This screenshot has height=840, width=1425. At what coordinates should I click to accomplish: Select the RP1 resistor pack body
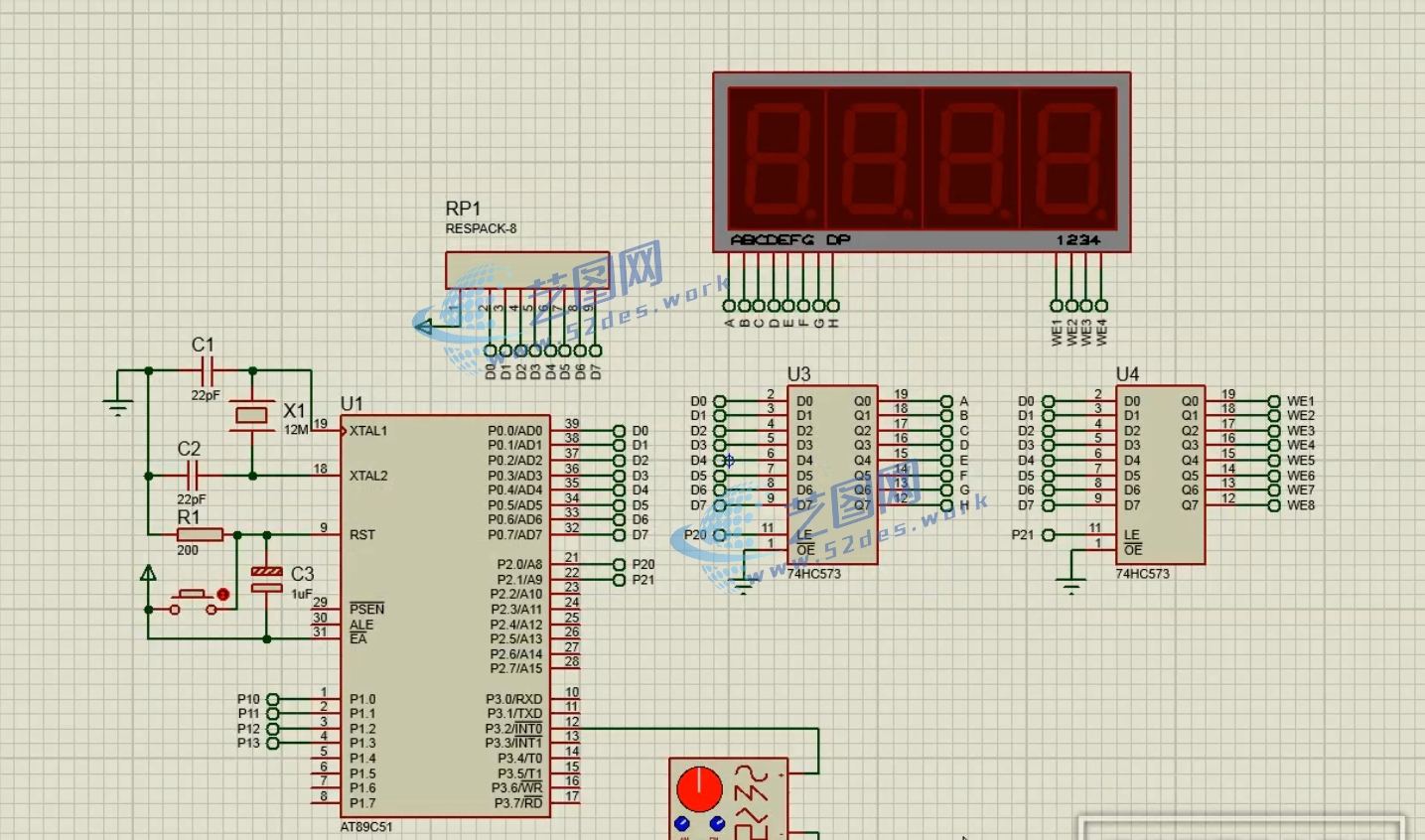527,270
